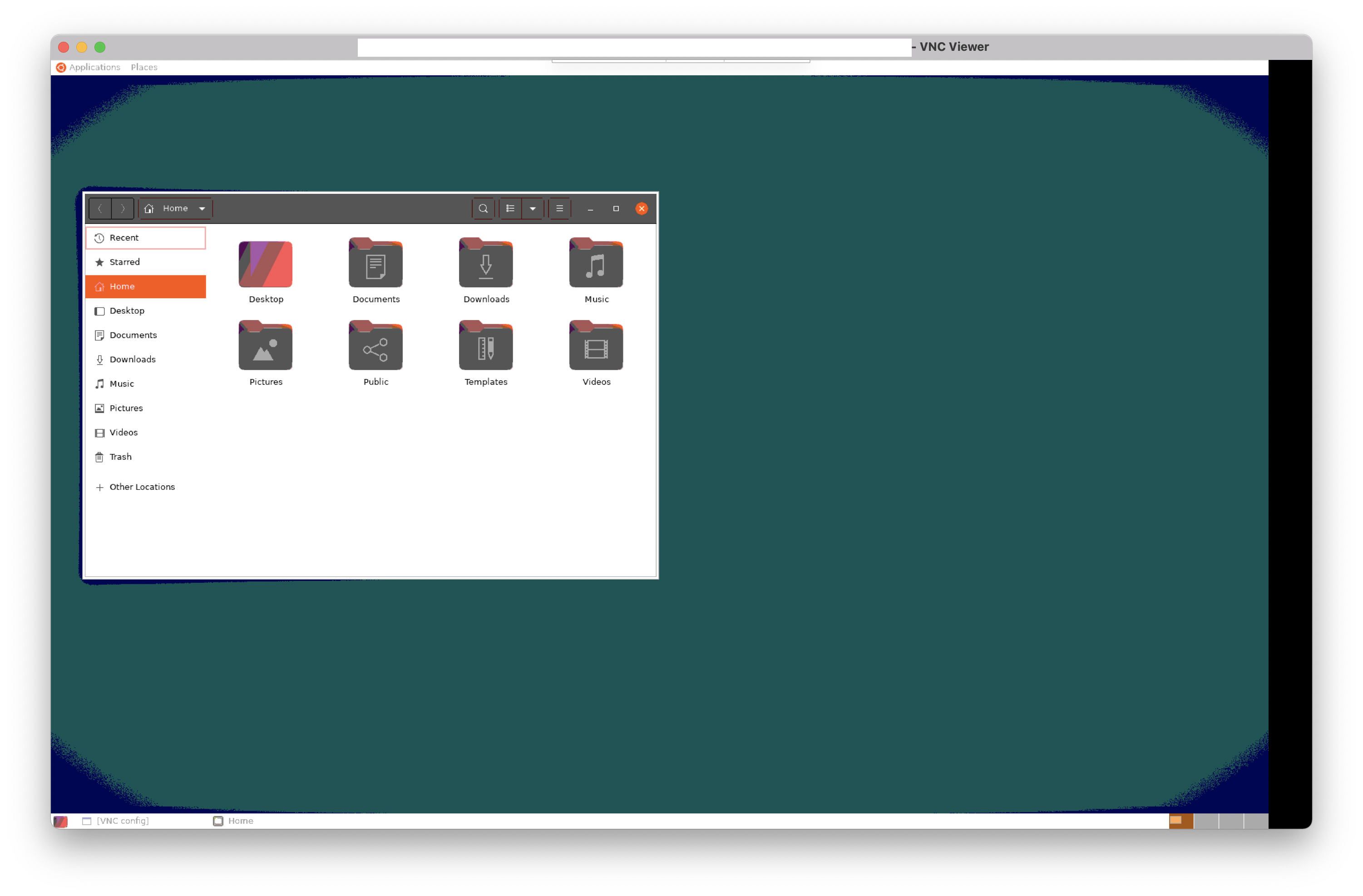Switch to second workspace in pager
The height and width of the screenshot is (896, 1363).
click(1206, 821)
